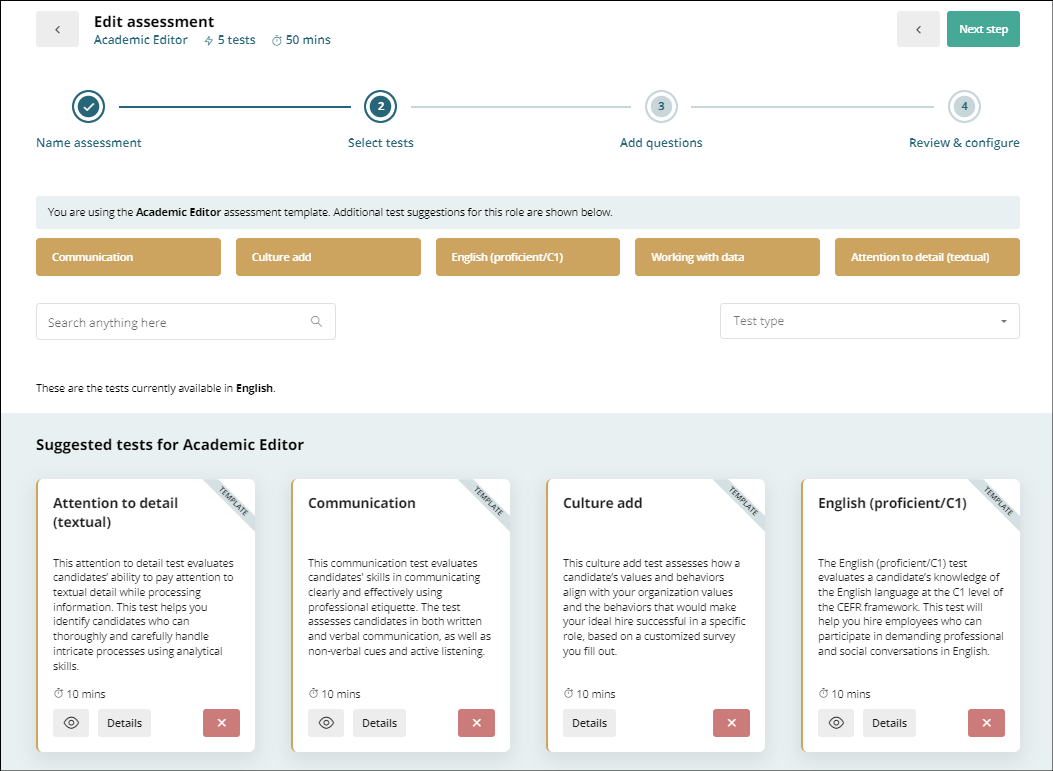The height and width of the screenshot is (771, 1053).
Task: Click step 3 Add questions circle
Action: coord(662,106)
